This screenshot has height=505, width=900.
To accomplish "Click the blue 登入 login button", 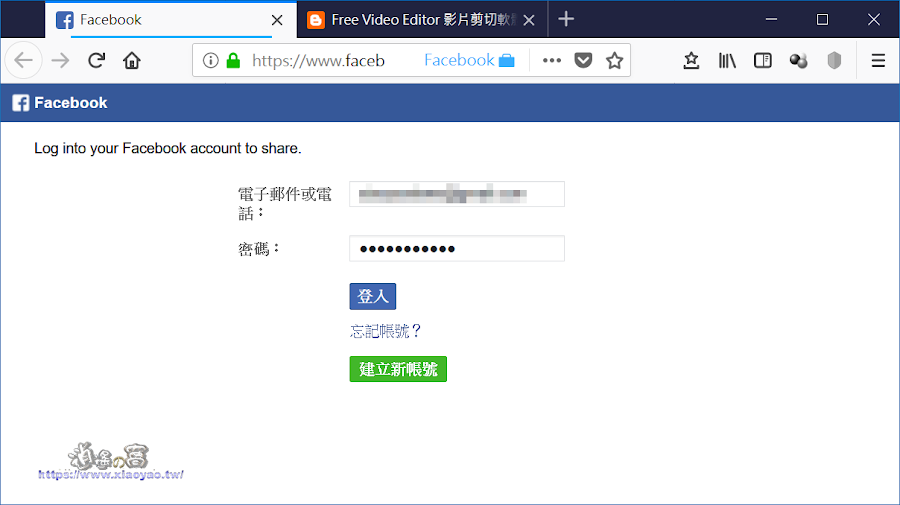I will coord(373,296).
